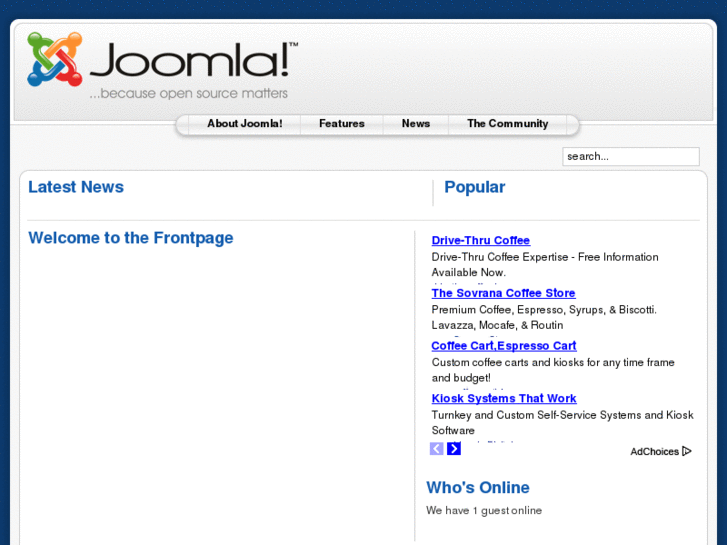Click 'Custom coffee carts and kiosks' description

coord(553,370)
